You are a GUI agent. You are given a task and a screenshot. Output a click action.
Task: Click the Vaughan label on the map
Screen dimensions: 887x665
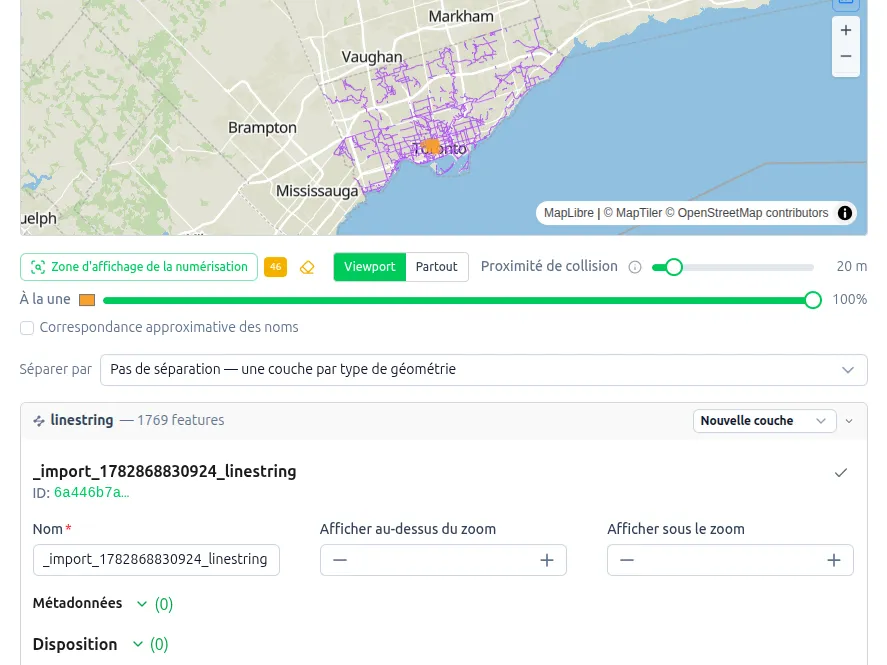372,57
